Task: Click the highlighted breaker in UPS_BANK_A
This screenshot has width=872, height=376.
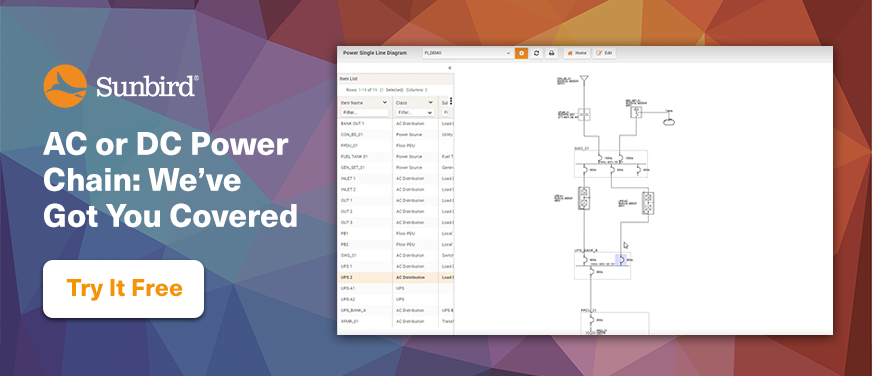Action: point(621,260)
